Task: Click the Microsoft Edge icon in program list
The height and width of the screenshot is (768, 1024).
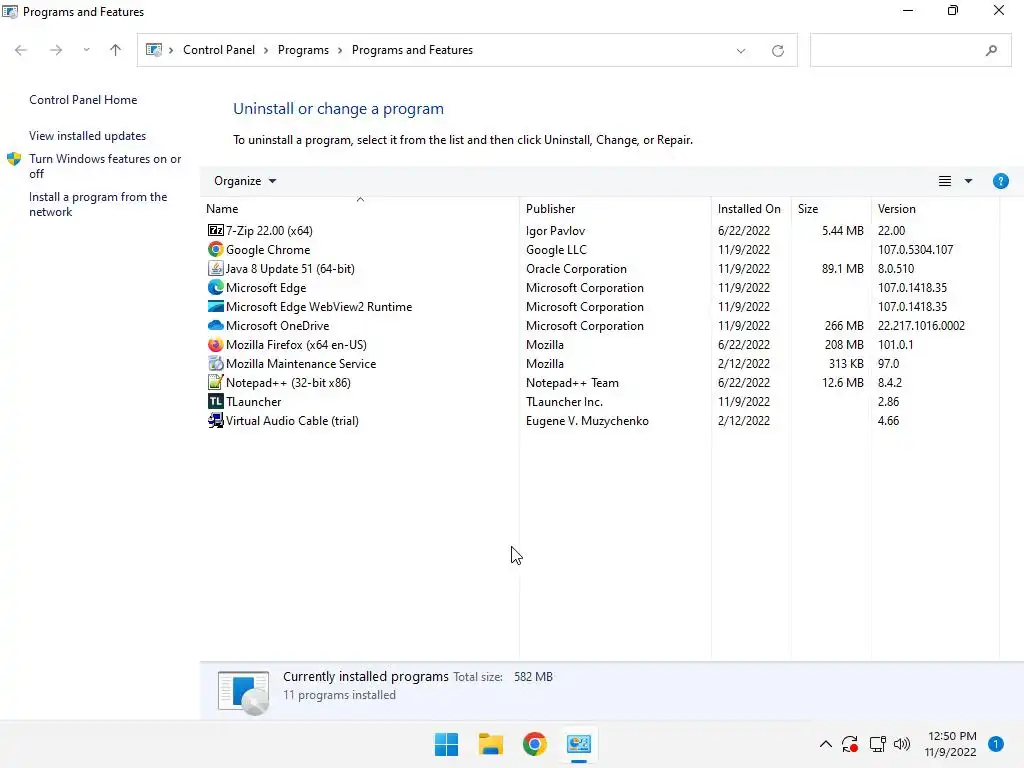Action: (216, 287)
